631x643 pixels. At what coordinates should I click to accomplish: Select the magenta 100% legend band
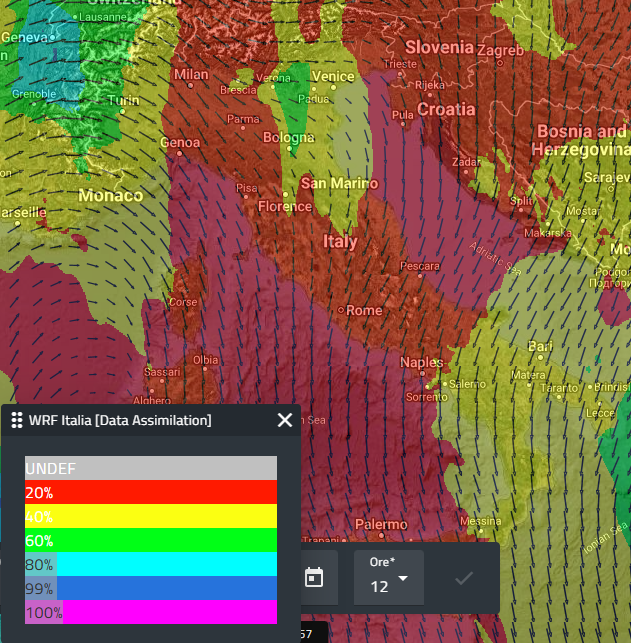(x=151, y=612)
